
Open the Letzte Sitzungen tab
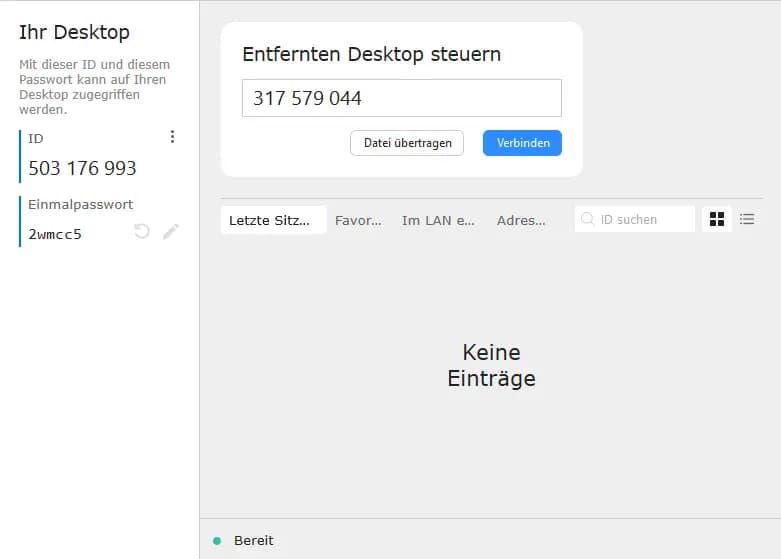(273, 220)
